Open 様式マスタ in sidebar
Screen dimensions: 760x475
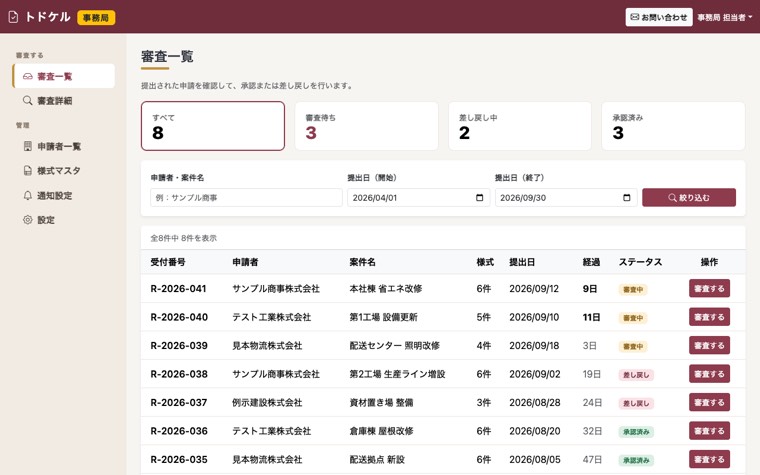[63, 171]
